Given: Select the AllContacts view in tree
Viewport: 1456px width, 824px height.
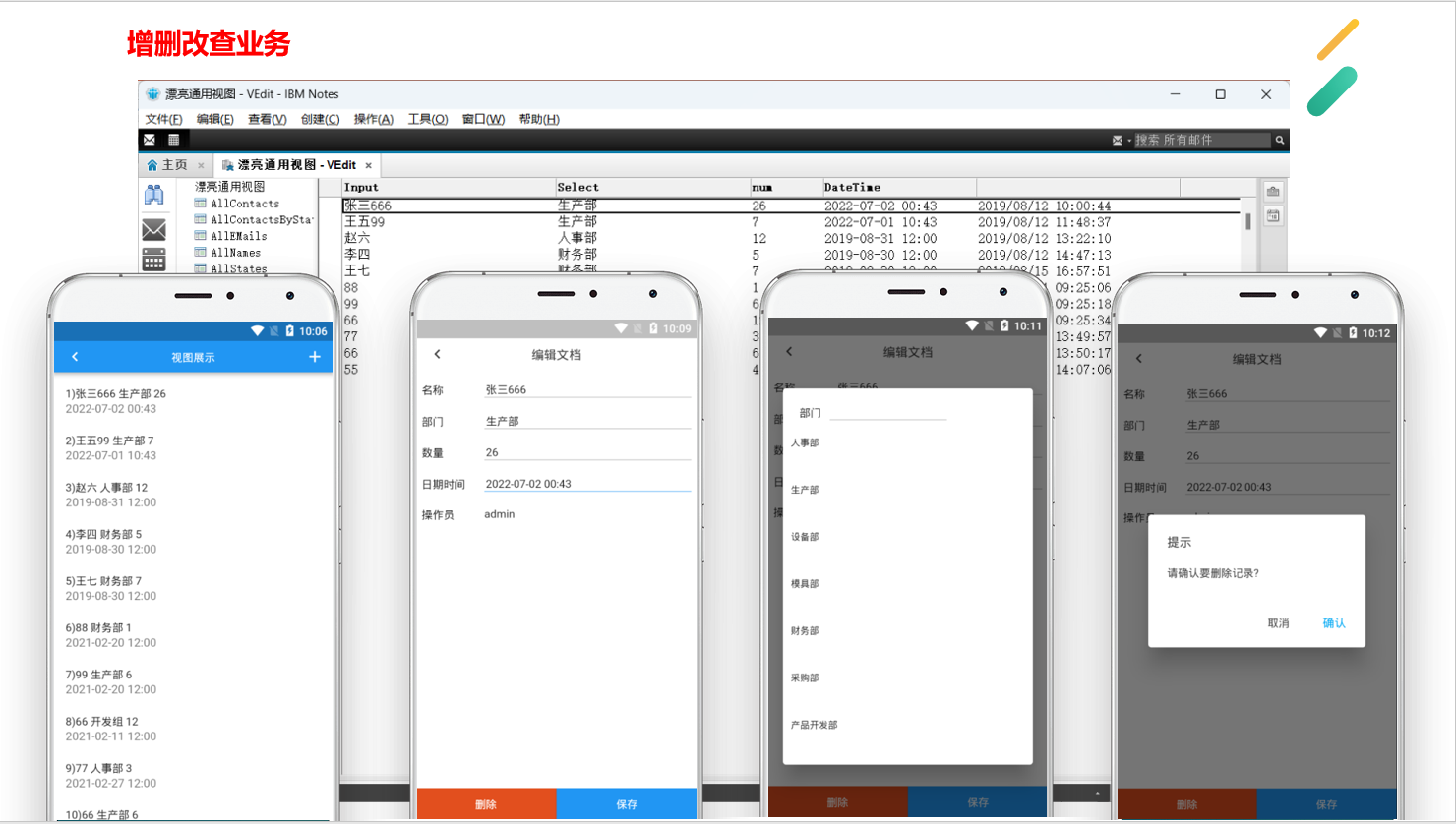Looking at the screenshot, I should [x=244, y=204].
